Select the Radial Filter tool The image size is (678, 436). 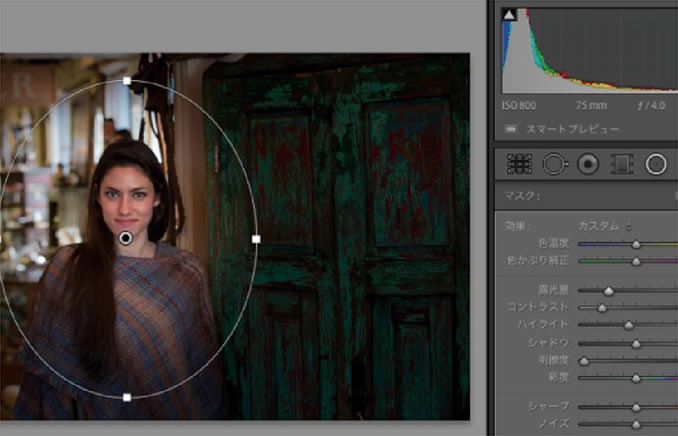coord(656,164)
